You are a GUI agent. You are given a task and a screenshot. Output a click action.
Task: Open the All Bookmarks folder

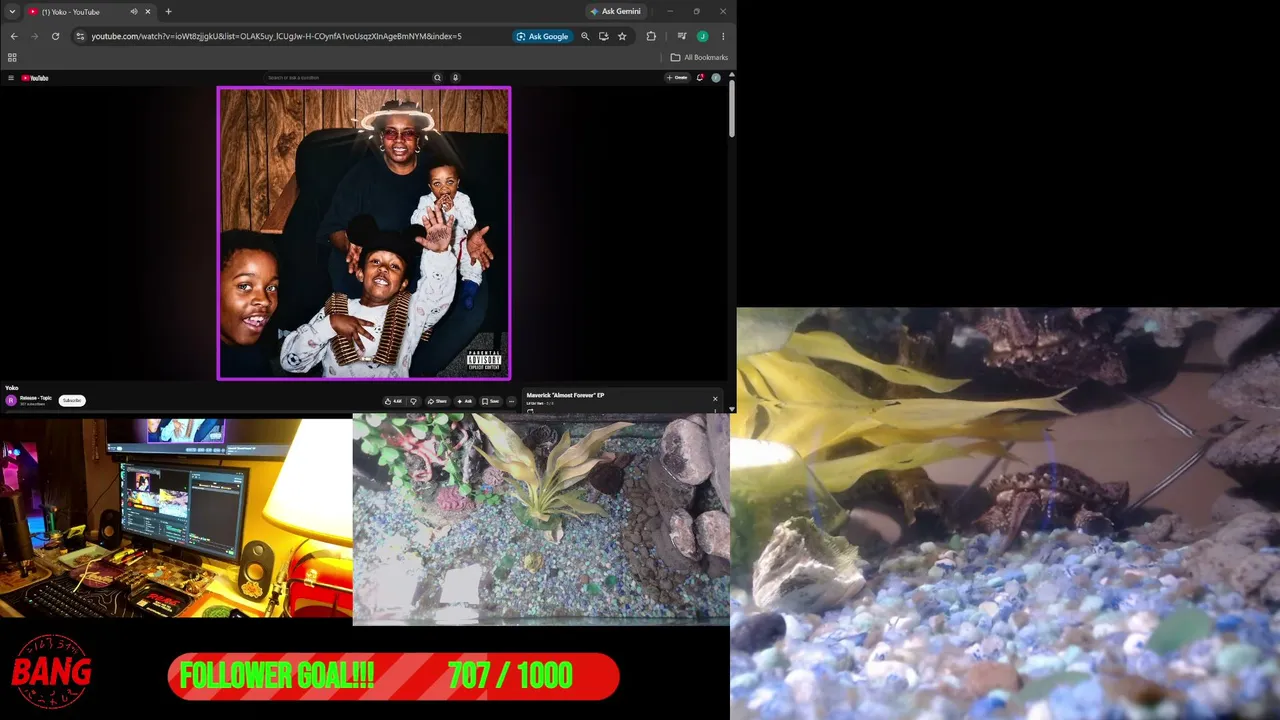pos(699,57)
